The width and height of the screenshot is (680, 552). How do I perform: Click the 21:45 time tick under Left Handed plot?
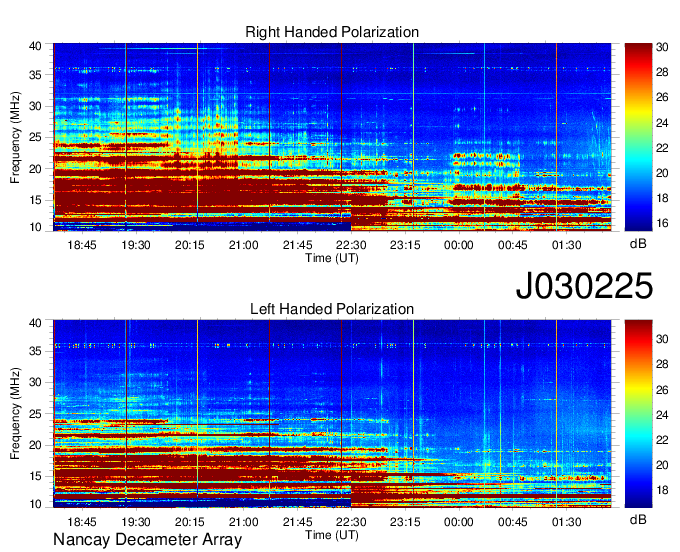298,522
